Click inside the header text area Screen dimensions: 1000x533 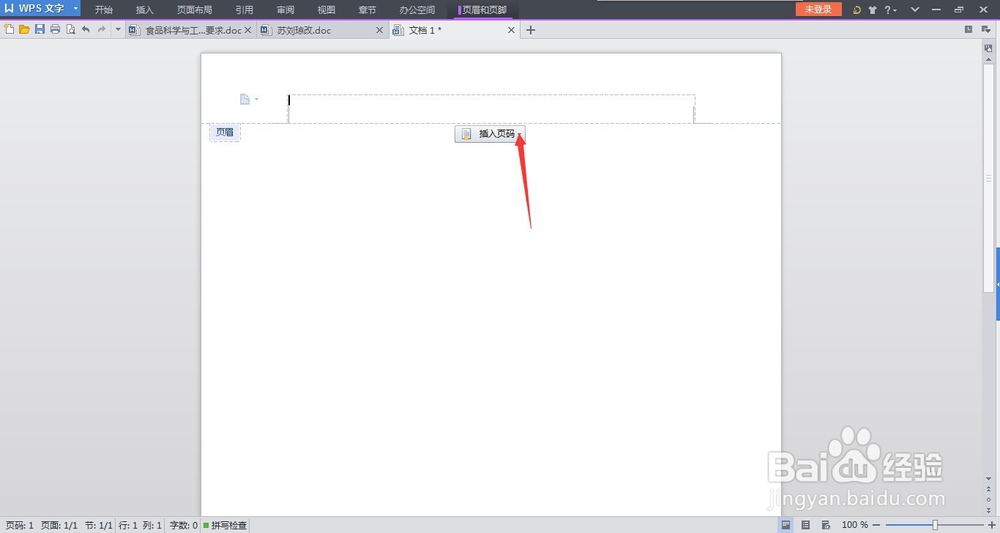click(491, 108)
